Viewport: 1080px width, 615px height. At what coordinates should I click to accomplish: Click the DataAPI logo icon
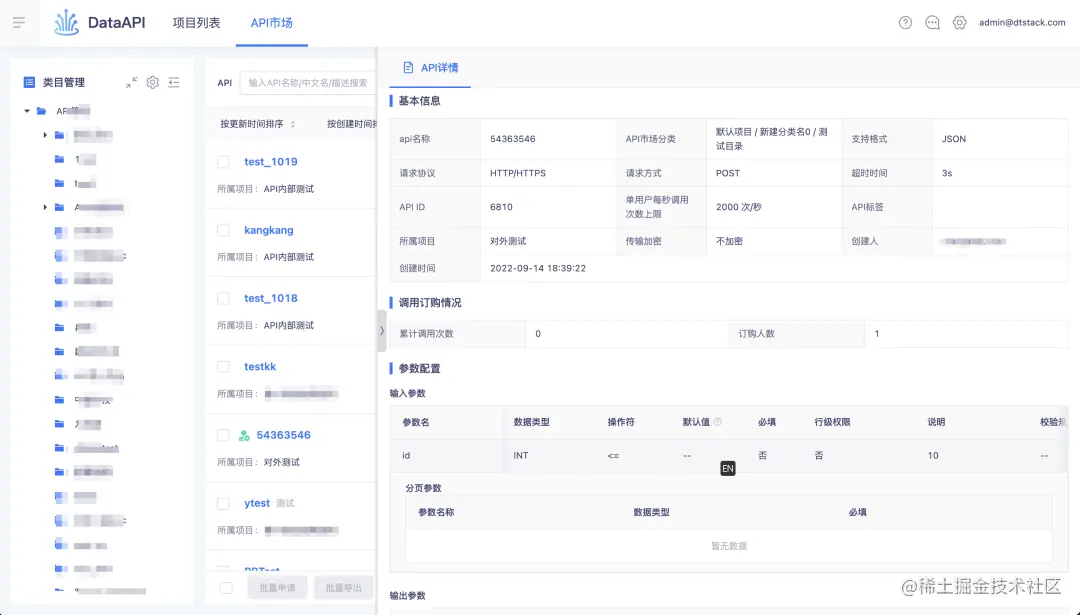pos(64,22)
